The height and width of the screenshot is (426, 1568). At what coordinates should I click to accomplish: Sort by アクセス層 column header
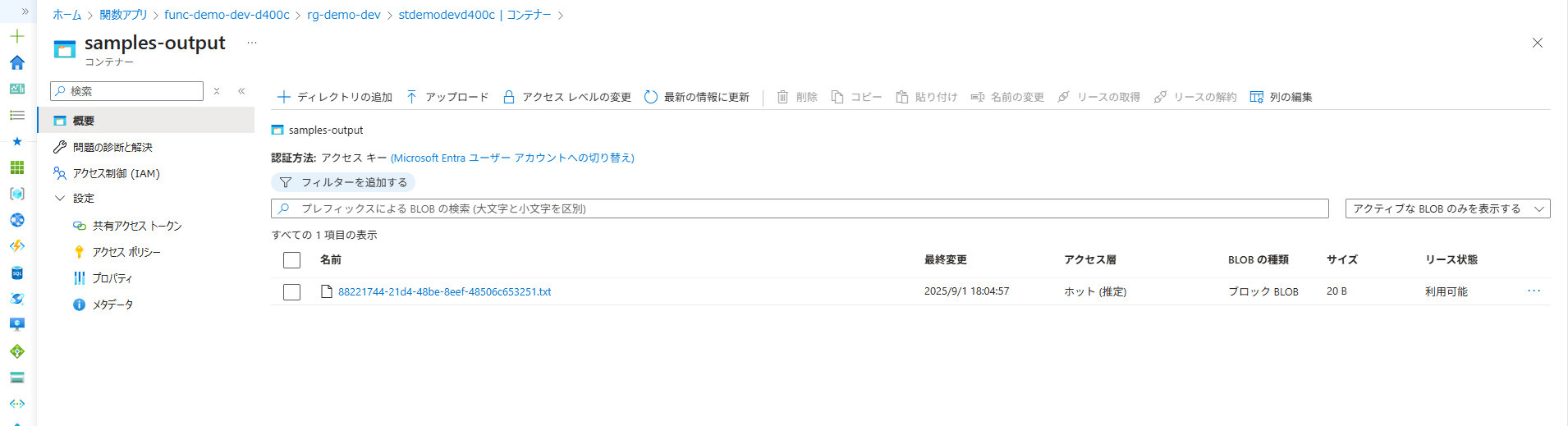pos(1089,259)
